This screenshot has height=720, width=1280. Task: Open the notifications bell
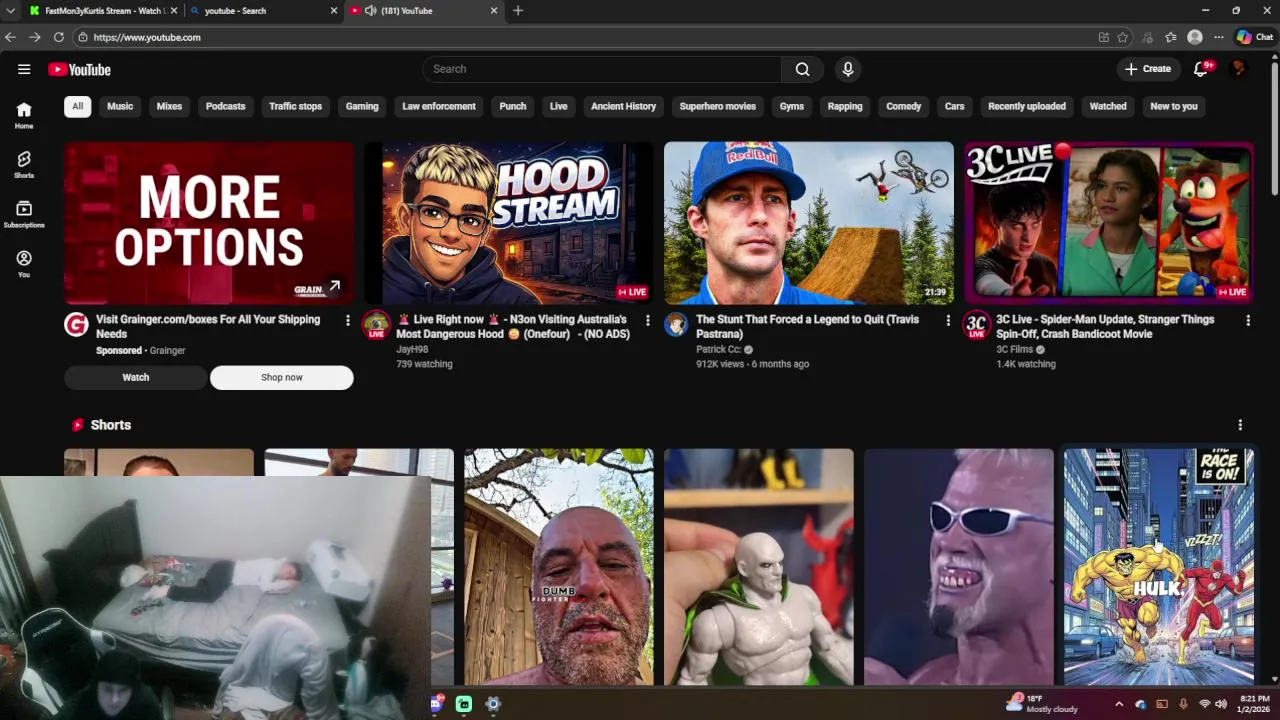(1202, 69)
